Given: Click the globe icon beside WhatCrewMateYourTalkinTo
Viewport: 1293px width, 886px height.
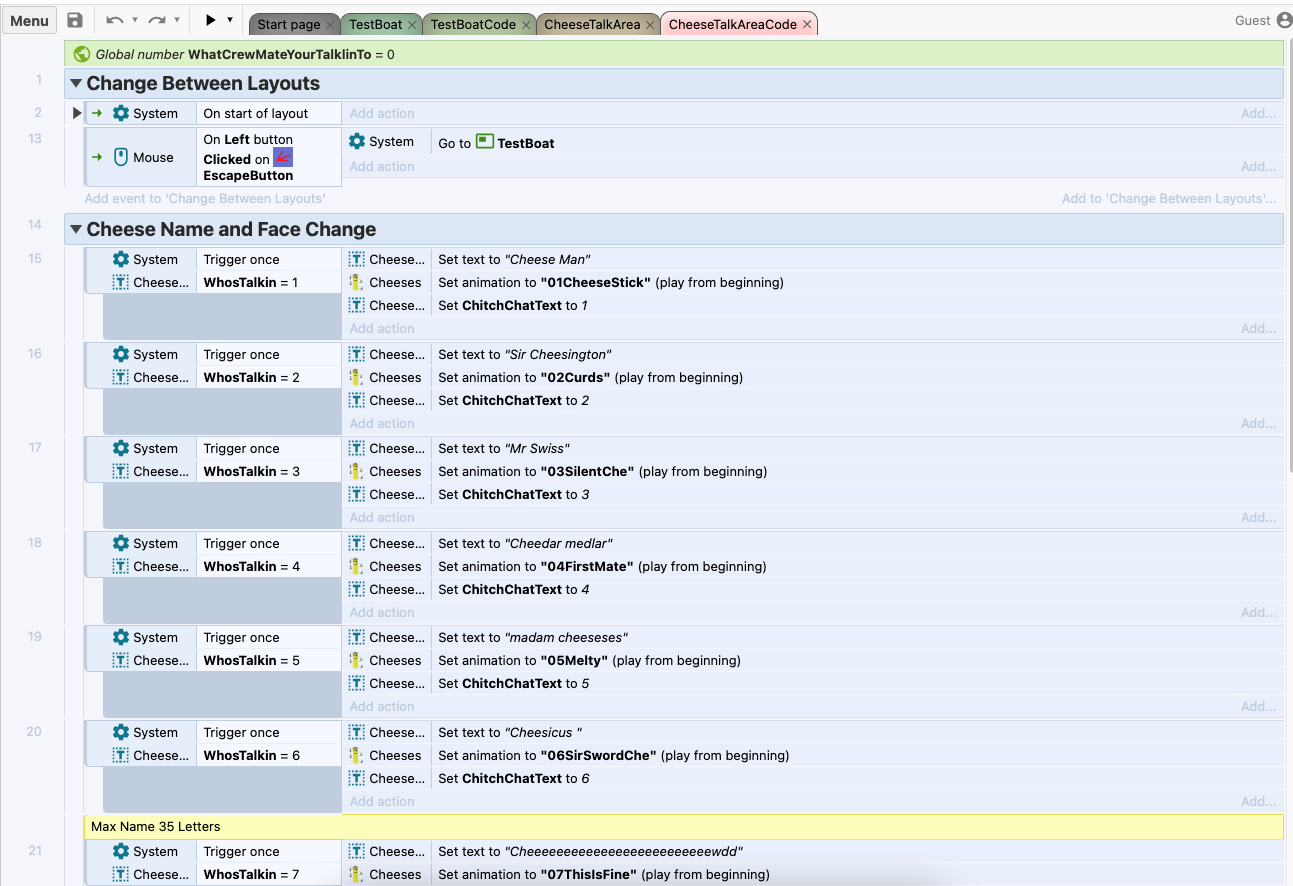Looking at the screenshot, I should tap(82, 54).
